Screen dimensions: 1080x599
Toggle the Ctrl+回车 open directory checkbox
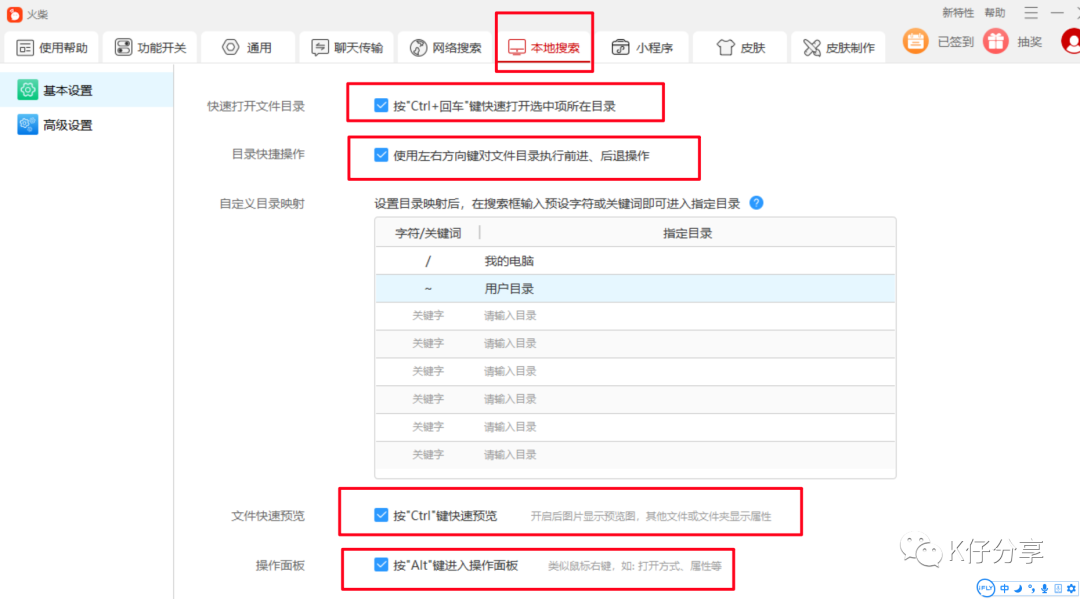pos(381,105)
